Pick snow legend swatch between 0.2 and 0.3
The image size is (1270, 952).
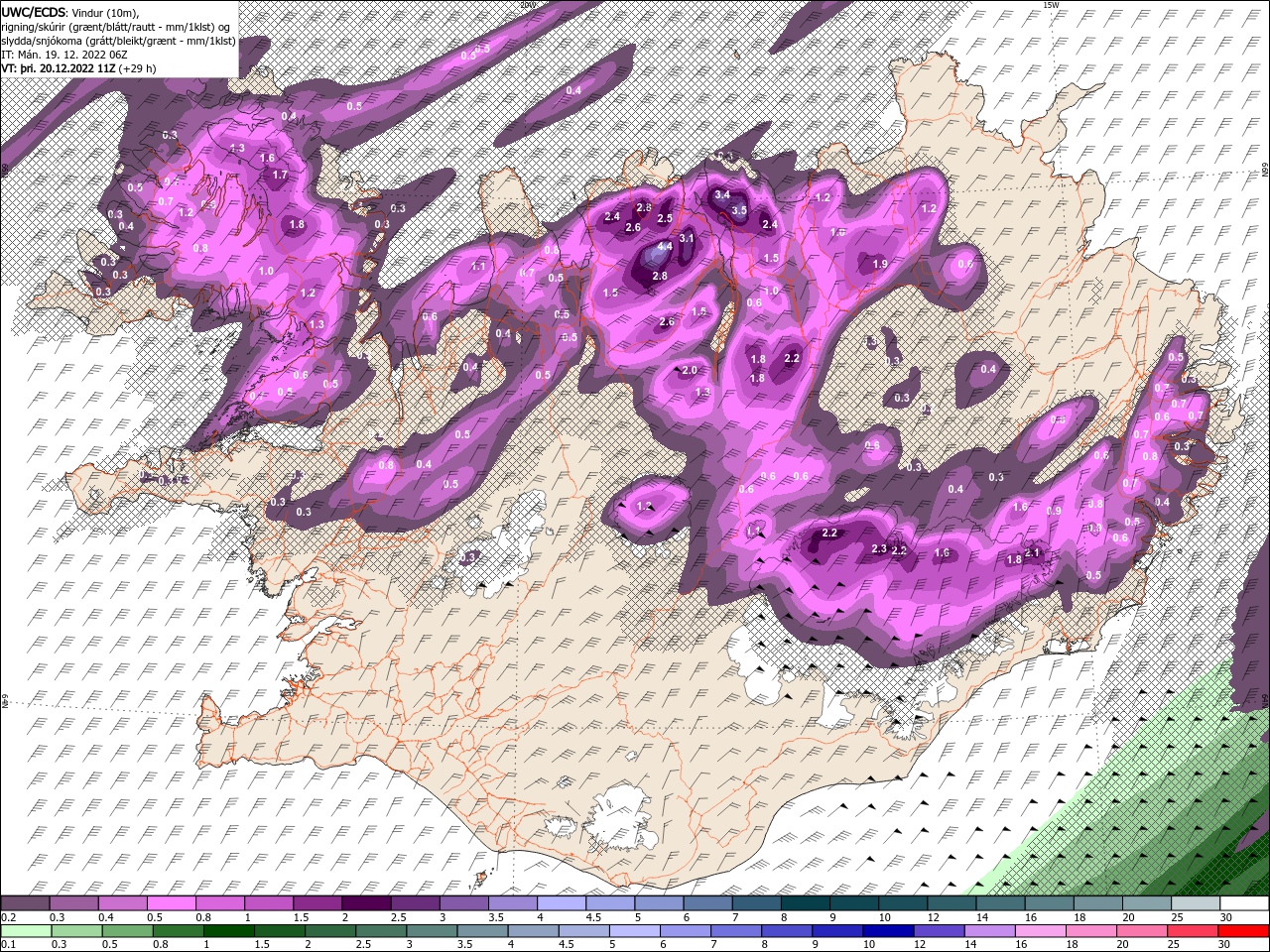click(25, 903)
